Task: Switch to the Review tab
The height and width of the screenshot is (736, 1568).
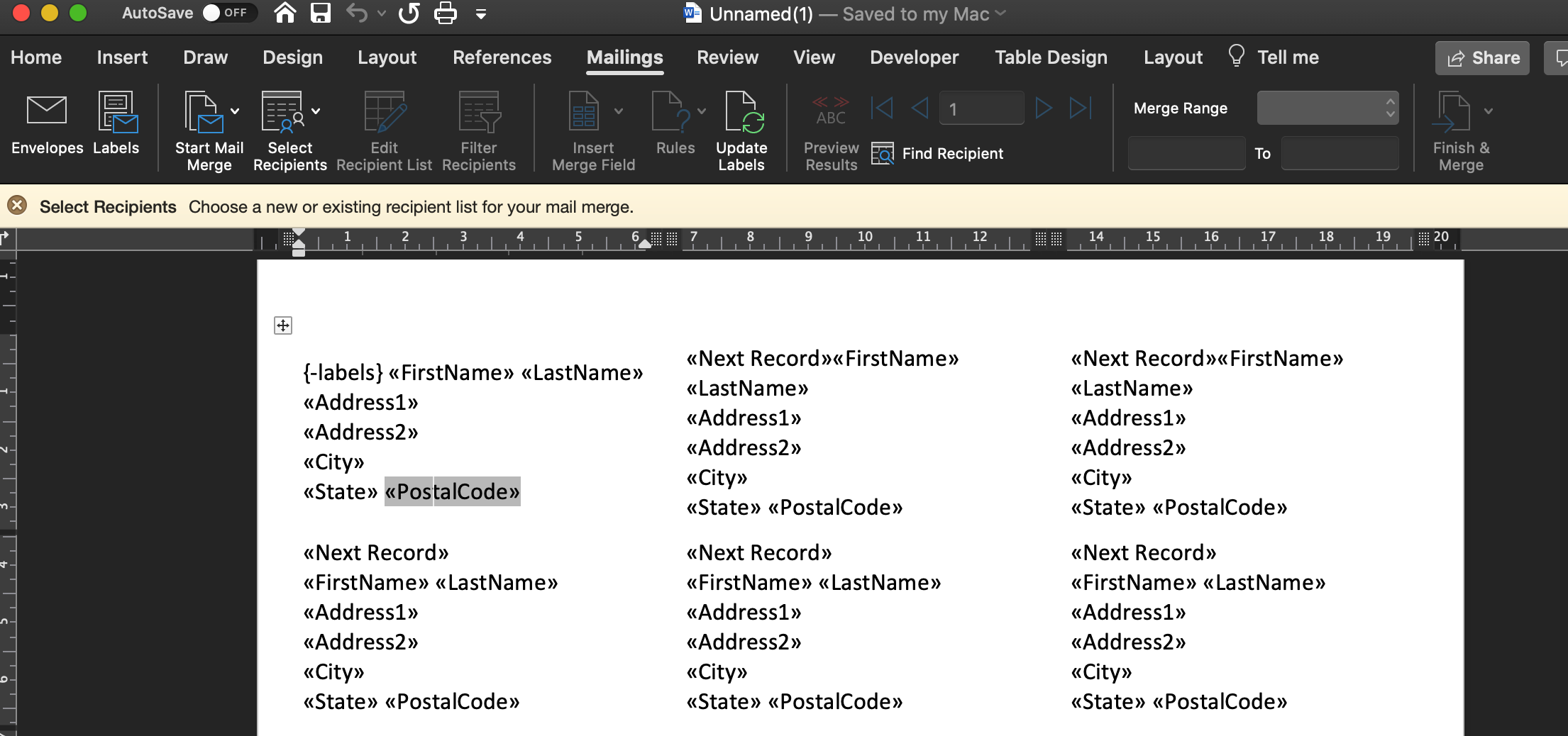Action: coord(727,57)
